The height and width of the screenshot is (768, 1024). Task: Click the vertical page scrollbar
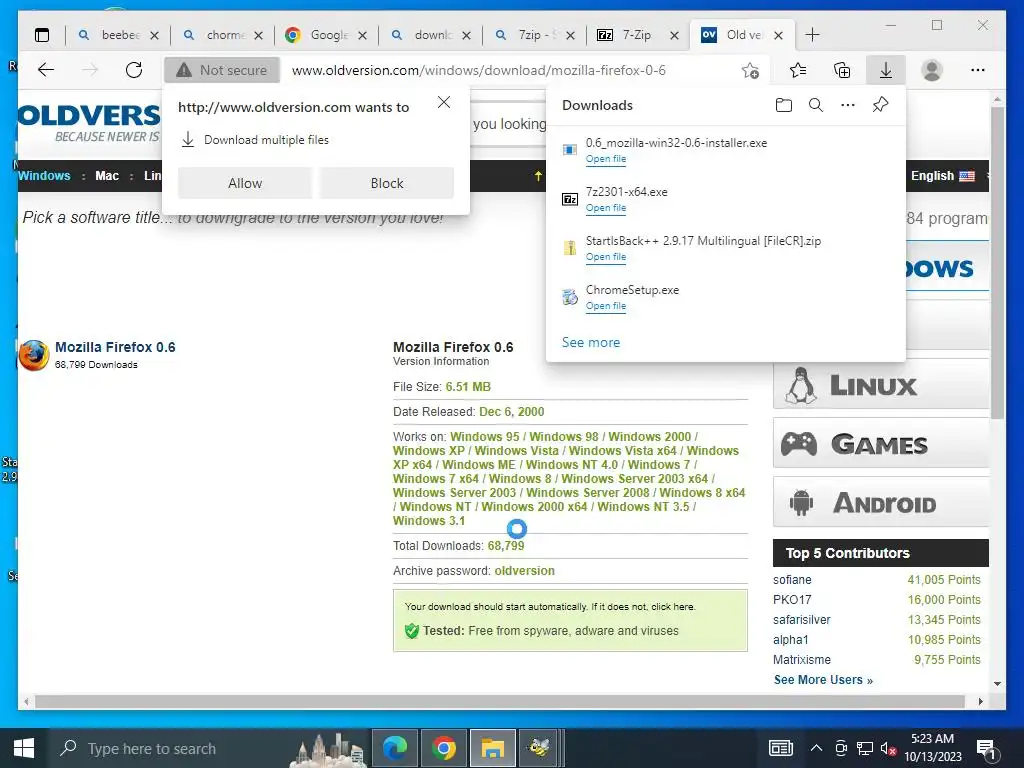997,261
